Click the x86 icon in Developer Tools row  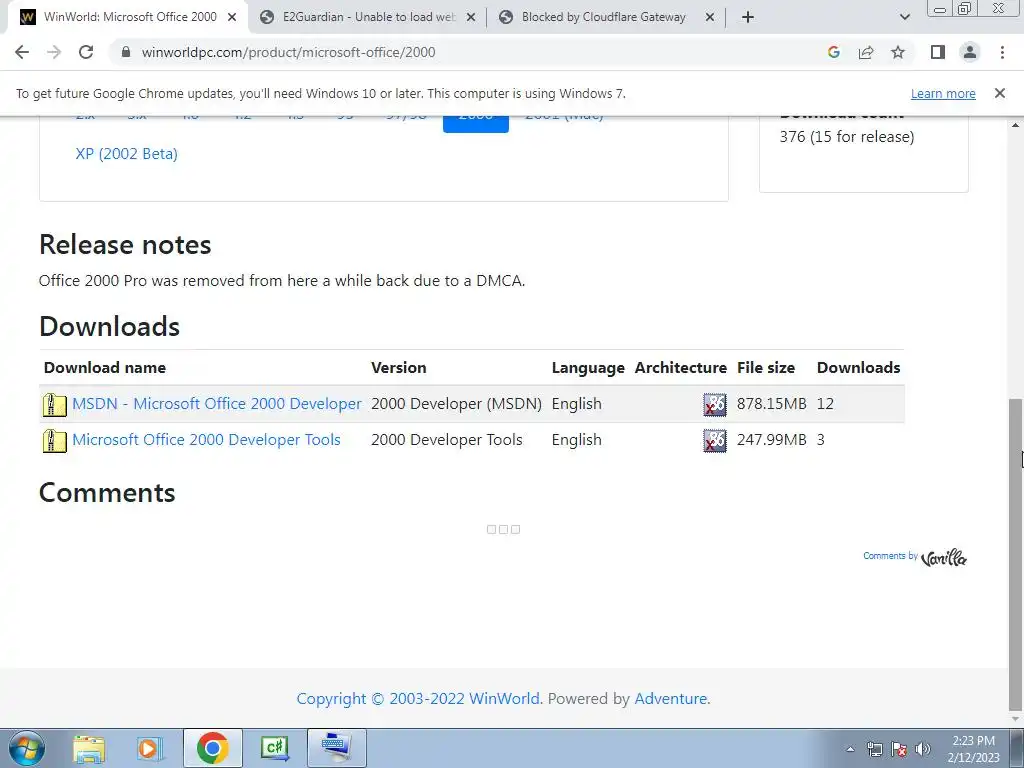tap(714, 440)
